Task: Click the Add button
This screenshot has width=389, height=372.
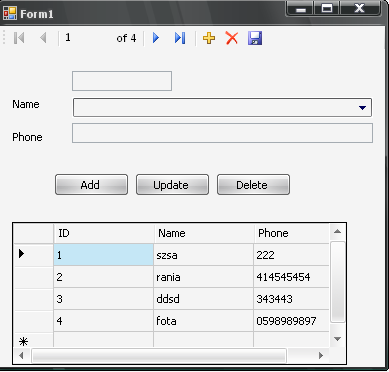Action: (x=91, y=184)
